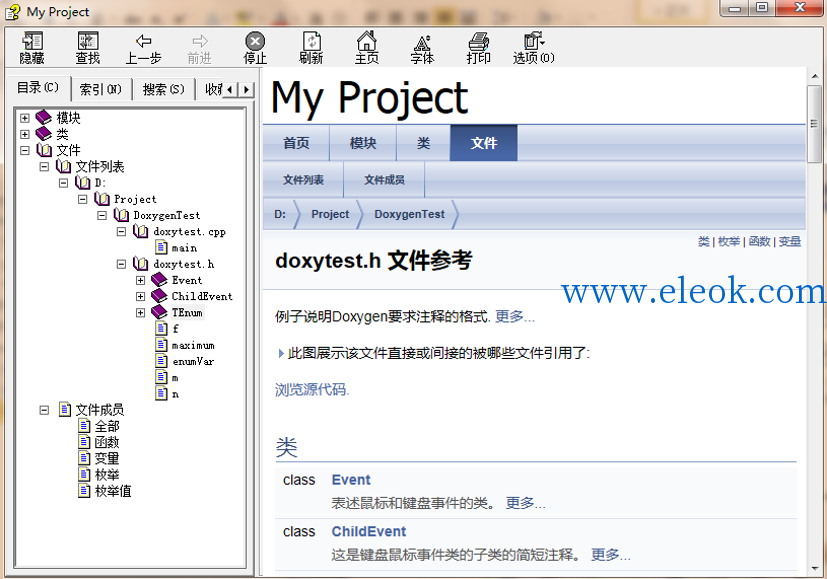Open the 文件成员 sub-tab

coord(384,180)
